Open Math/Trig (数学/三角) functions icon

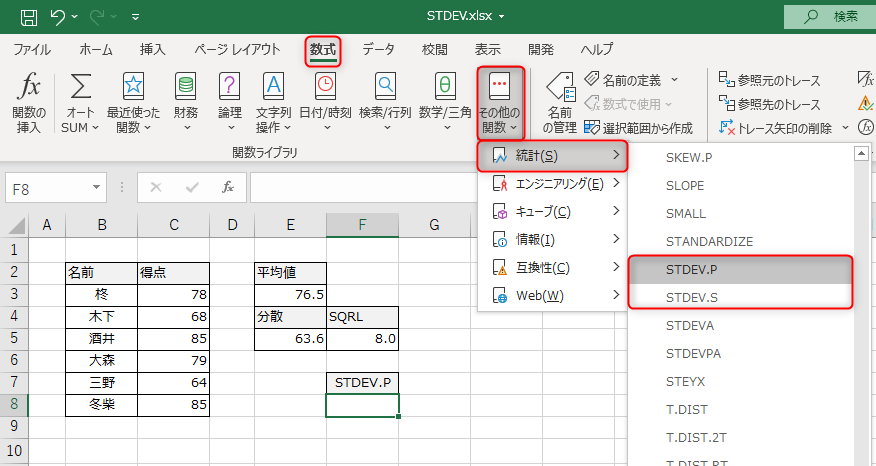[445, 86]
